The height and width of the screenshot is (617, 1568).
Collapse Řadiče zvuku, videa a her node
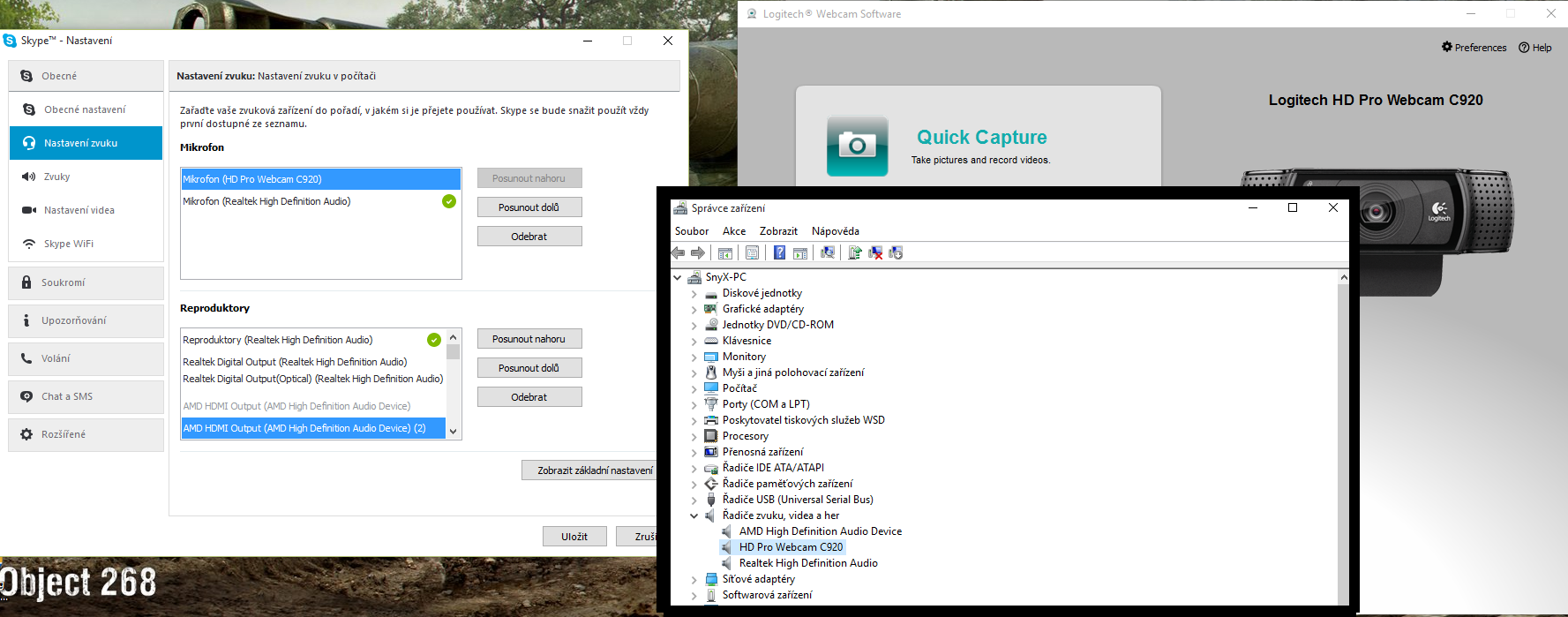pos(694,515)
